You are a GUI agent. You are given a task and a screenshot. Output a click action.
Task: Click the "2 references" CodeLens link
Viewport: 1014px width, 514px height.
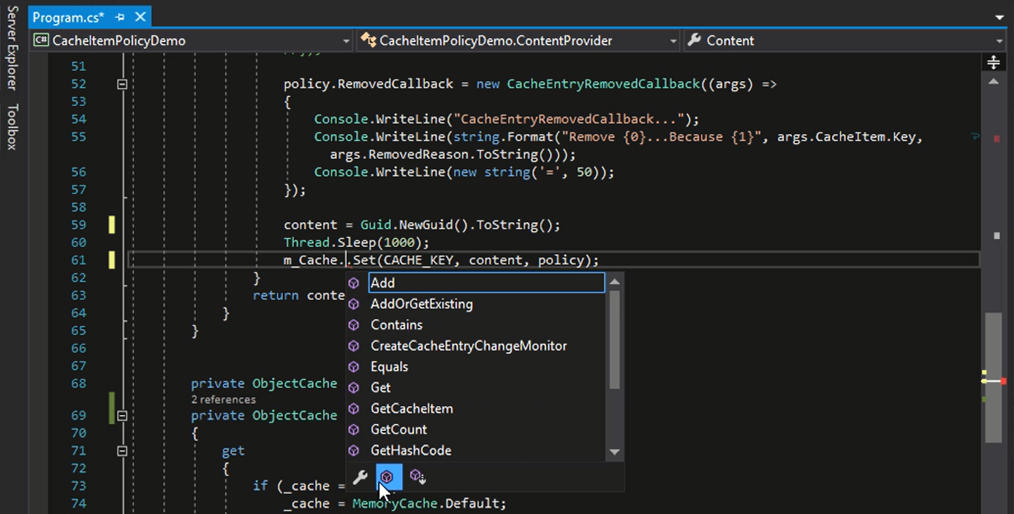coord(223,400)
